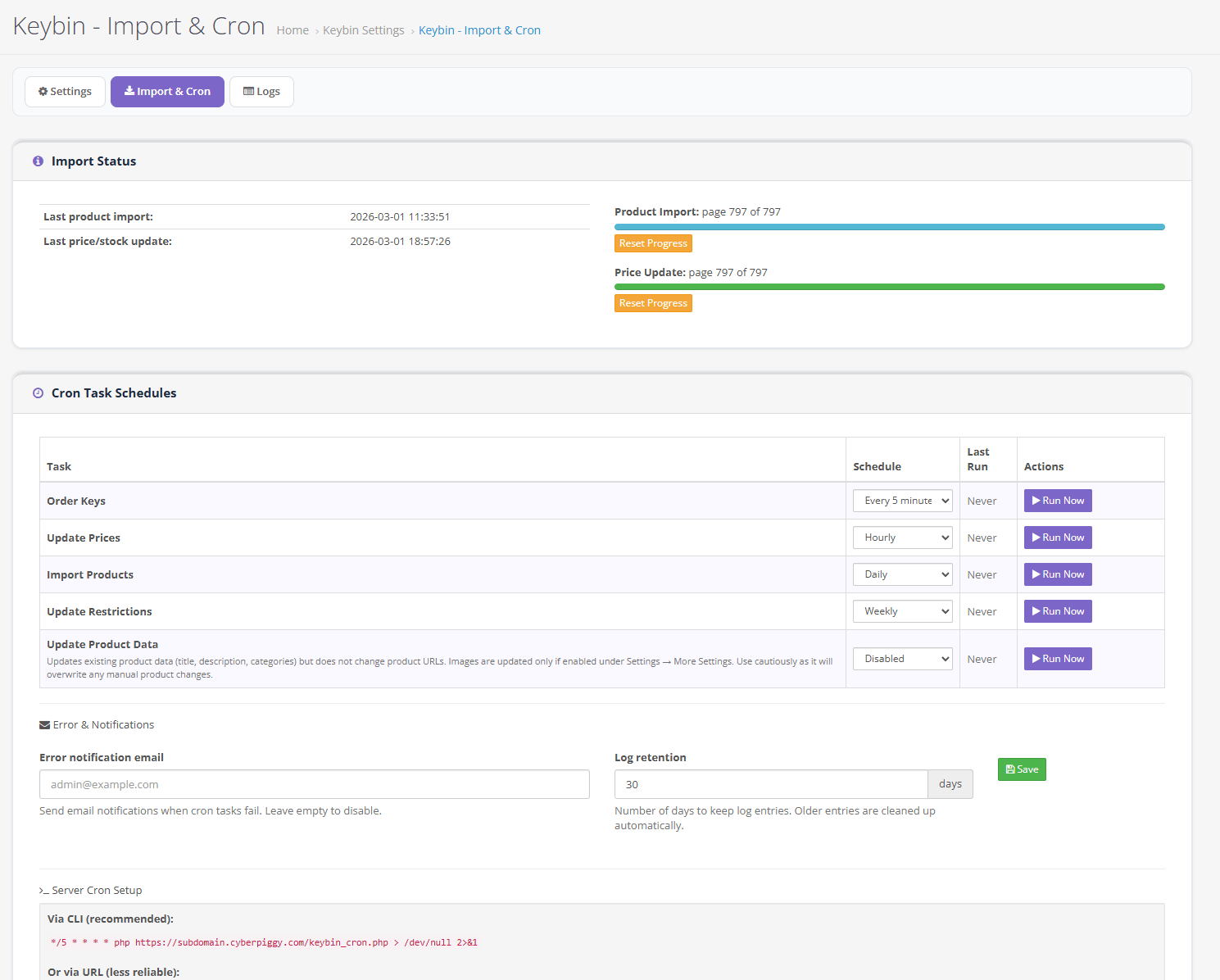
Task: Switch to the Logs tab
Action: click(x=261, y=92)
